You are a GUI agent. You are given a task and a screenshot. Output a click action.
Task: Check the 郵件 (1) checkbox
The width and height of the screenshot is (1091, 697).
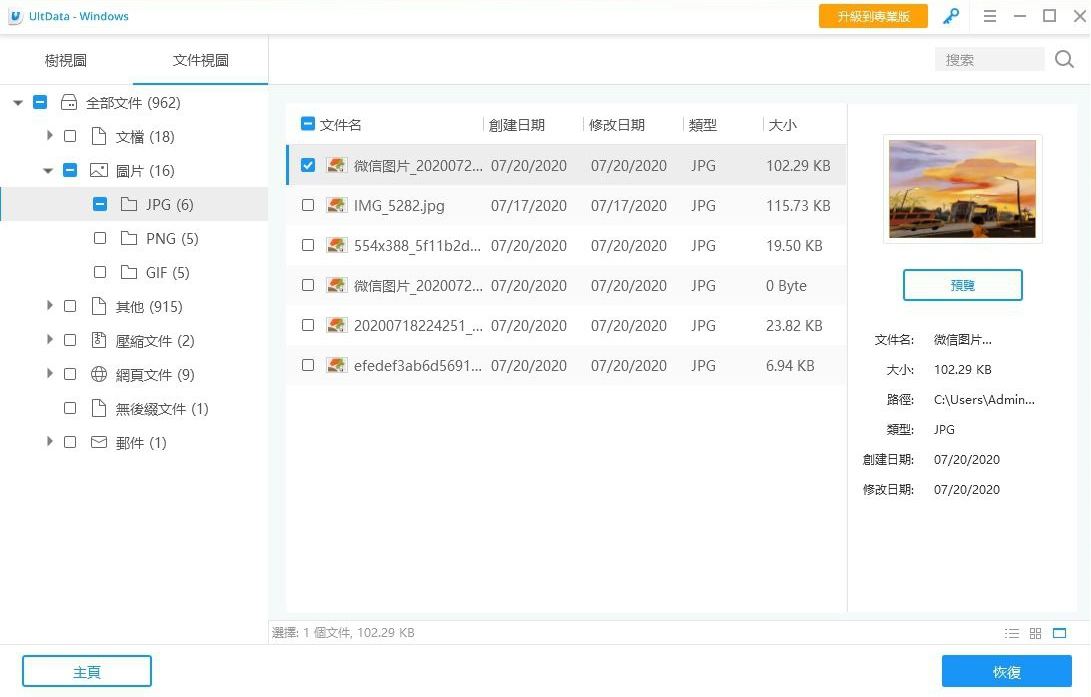(70, 442)
